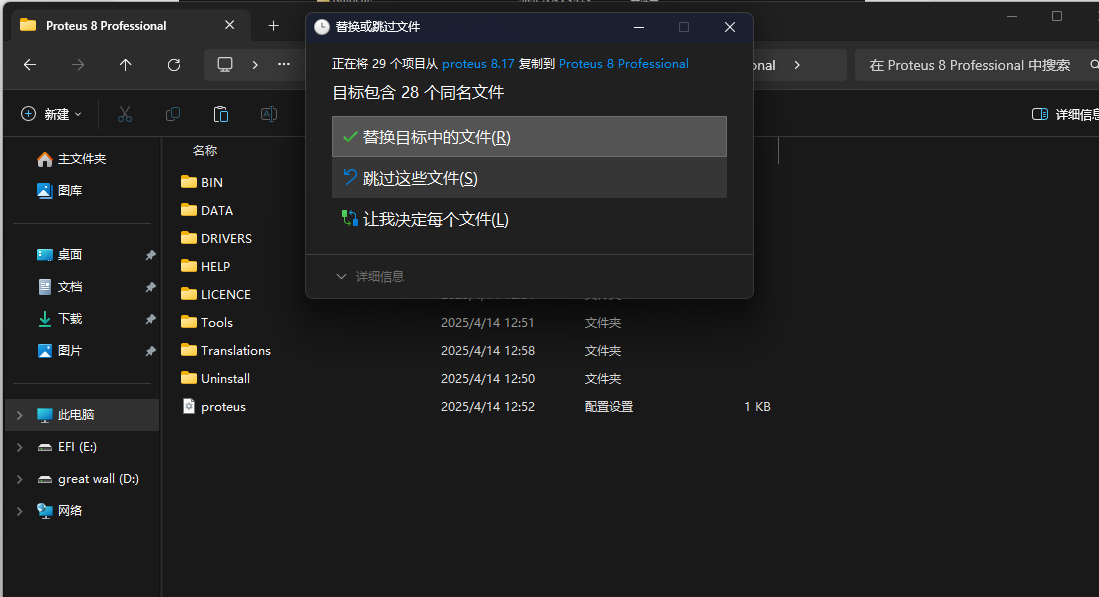Go up one folder level

click(x=125, y=64)
